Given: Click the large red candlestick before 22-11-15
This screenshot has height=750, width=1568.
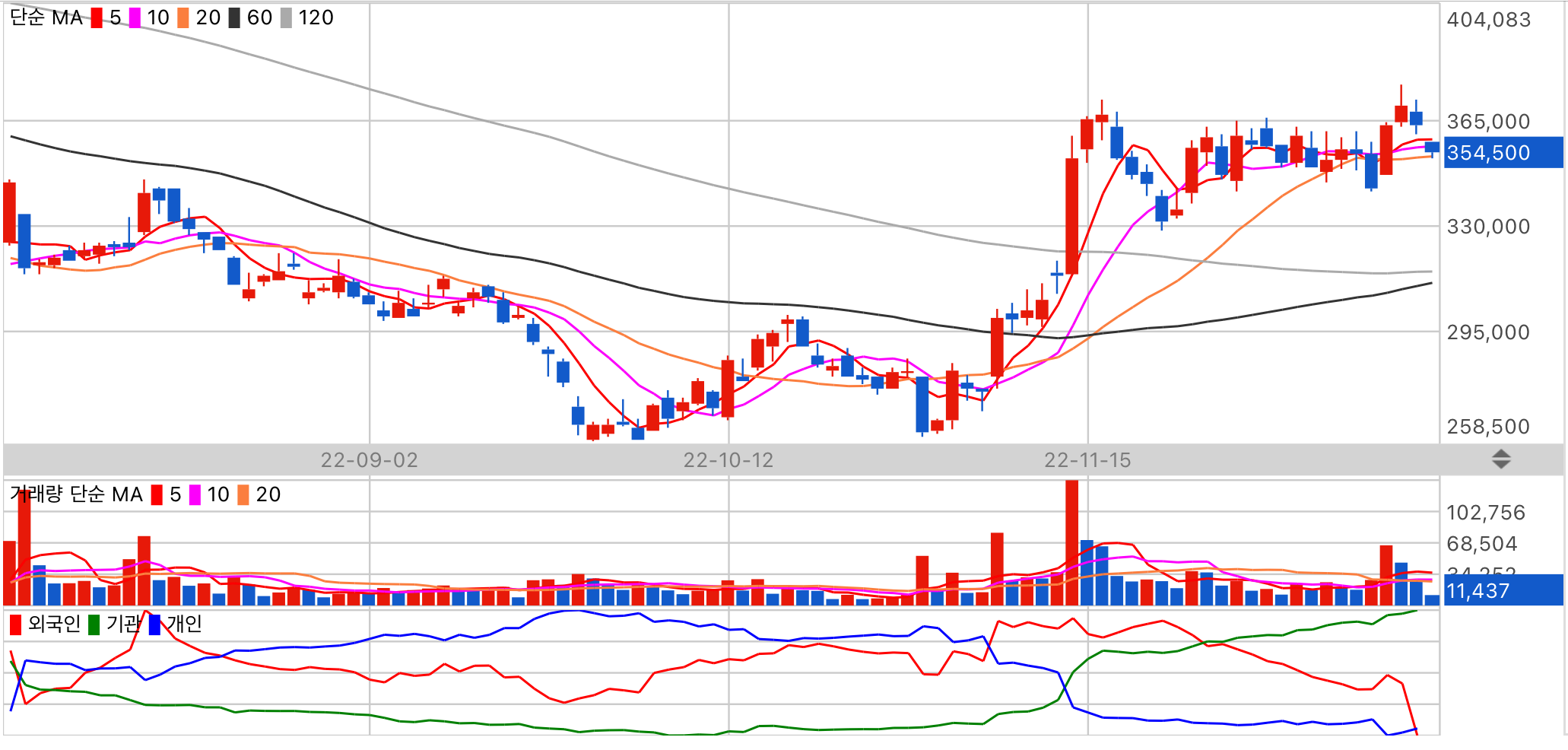Looking at the screenshot, I should [1072, 216].
